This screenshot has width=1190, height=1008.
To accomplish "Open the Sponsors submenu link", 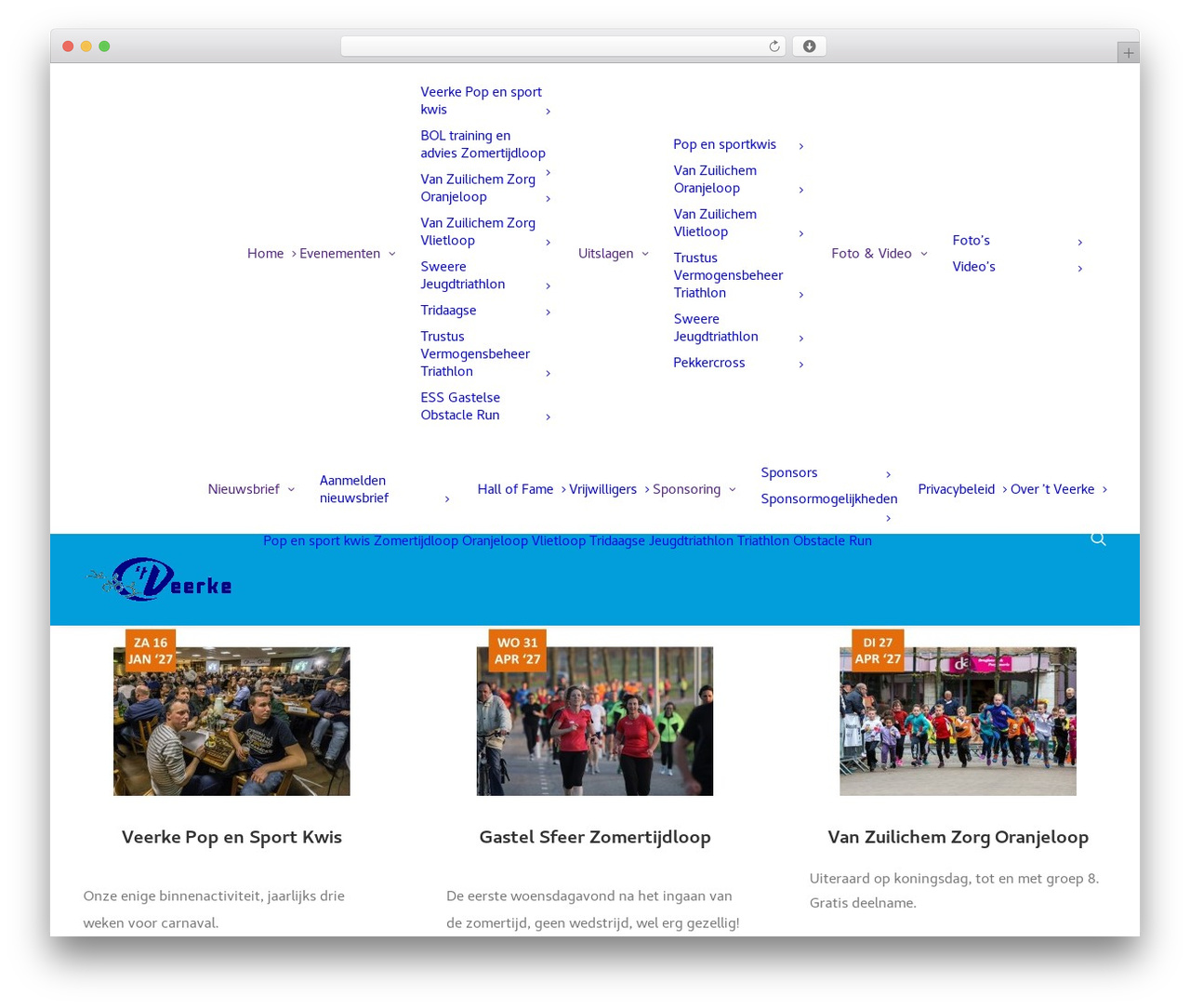I will 788,473.
